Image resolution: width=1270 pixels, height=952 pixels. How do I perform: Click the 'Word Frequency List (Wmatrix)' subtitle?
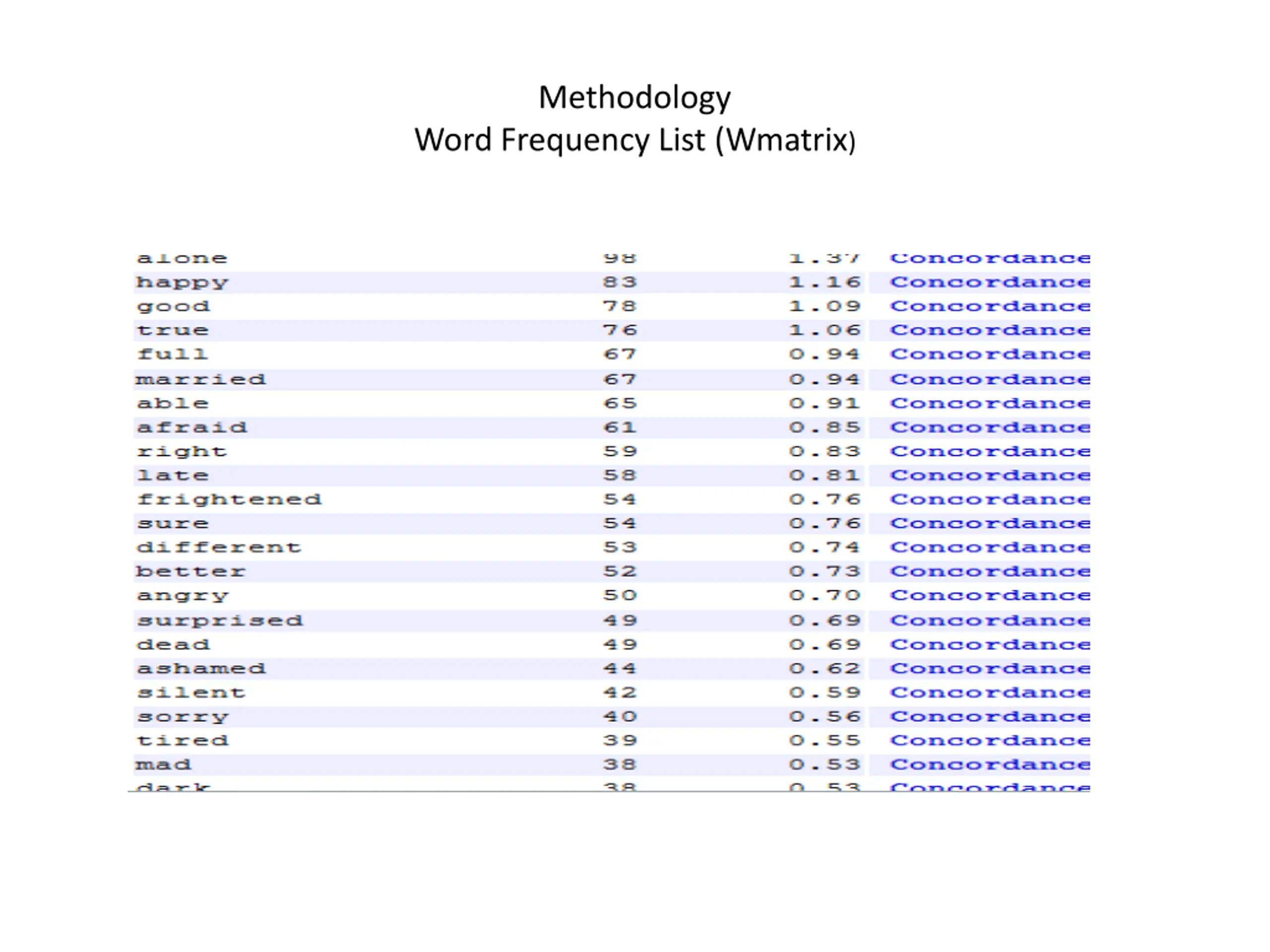click(x=635, y=141)
